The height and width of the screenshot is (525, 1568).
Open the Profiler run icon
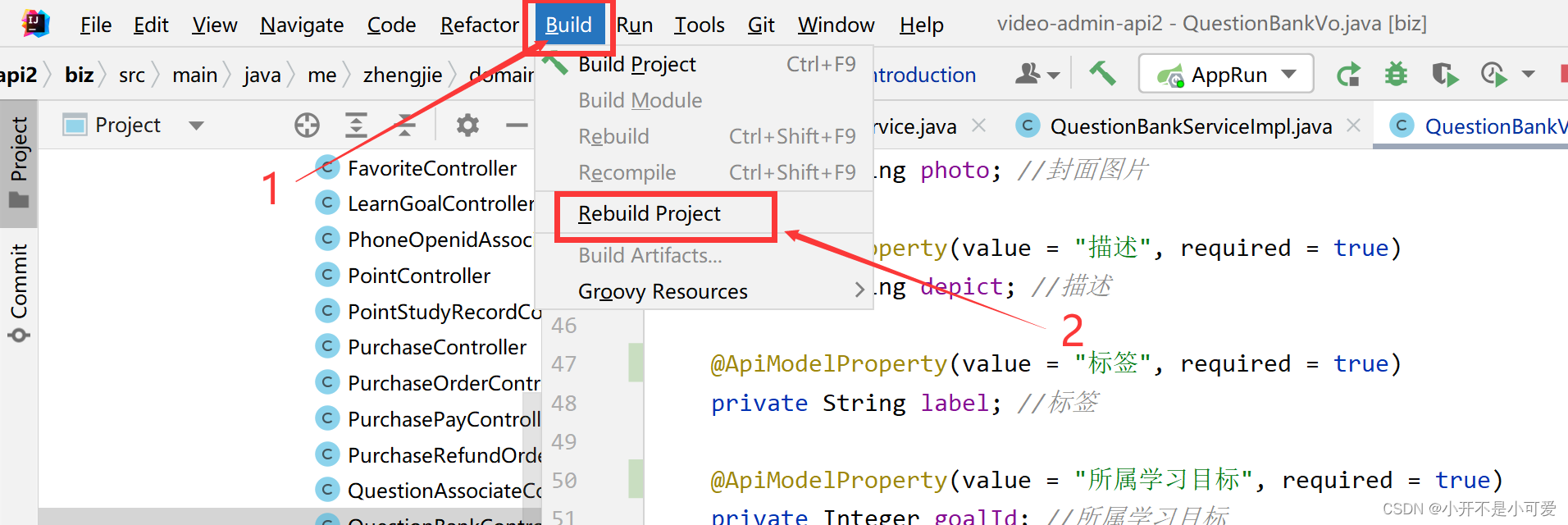1494,74
